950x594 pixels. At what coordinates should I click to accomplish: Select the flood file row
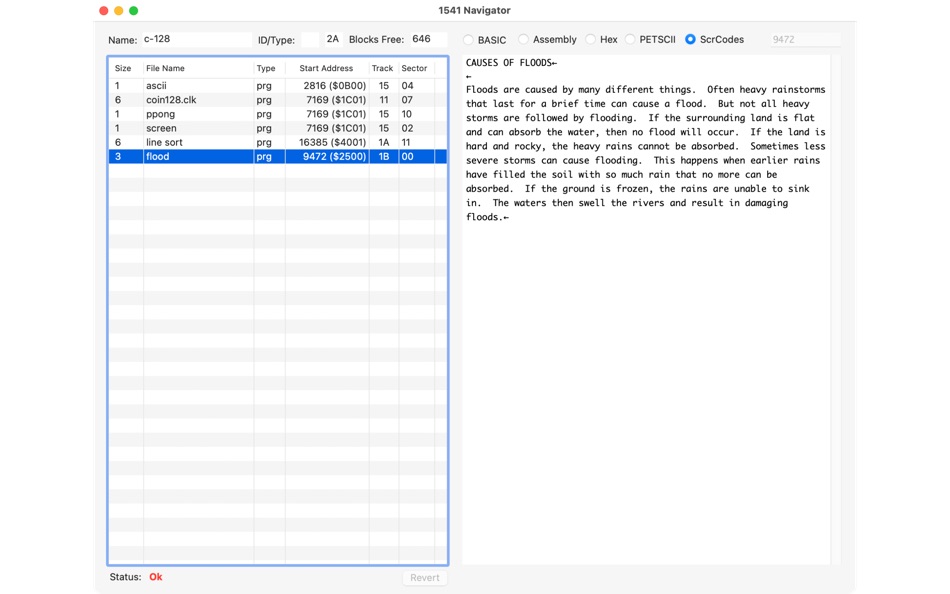[277, 156]
